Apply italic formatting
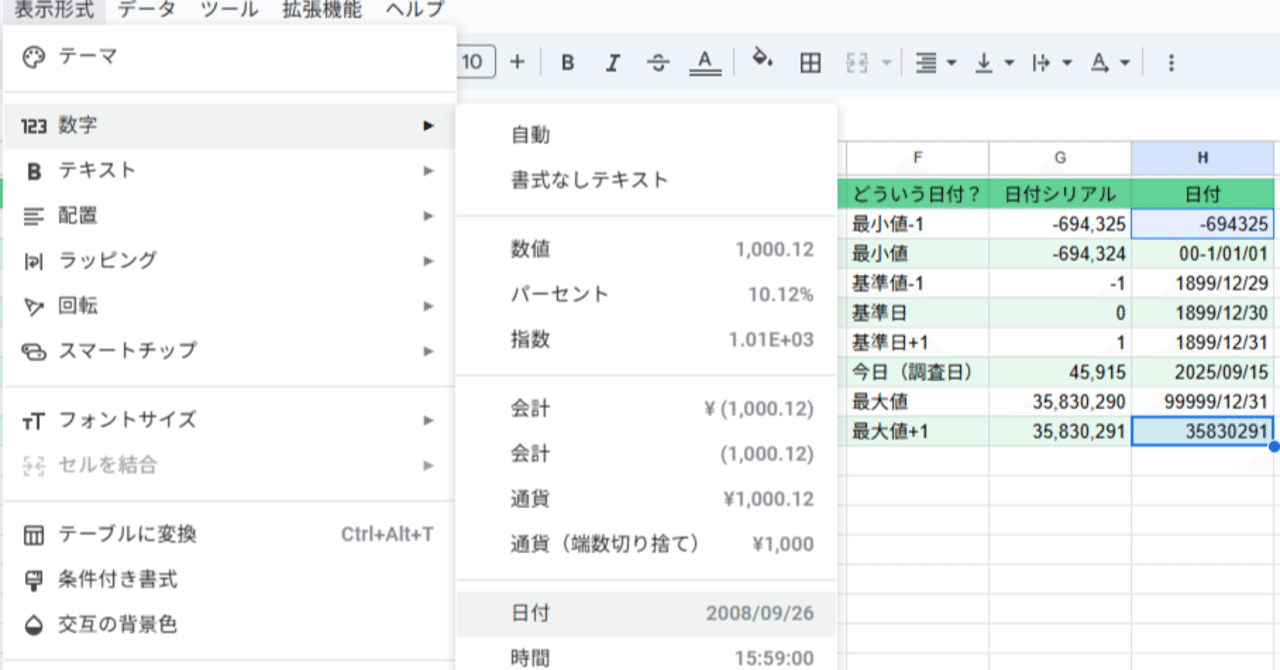This screenshot has width=1280, height=670. [x=612, y=62]
